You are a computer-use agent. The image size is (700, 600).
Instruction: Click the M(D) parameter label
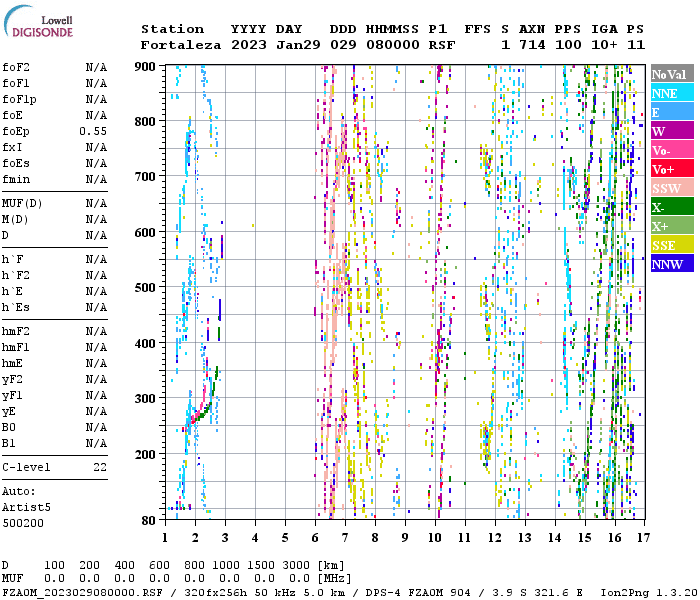[15, 220]
